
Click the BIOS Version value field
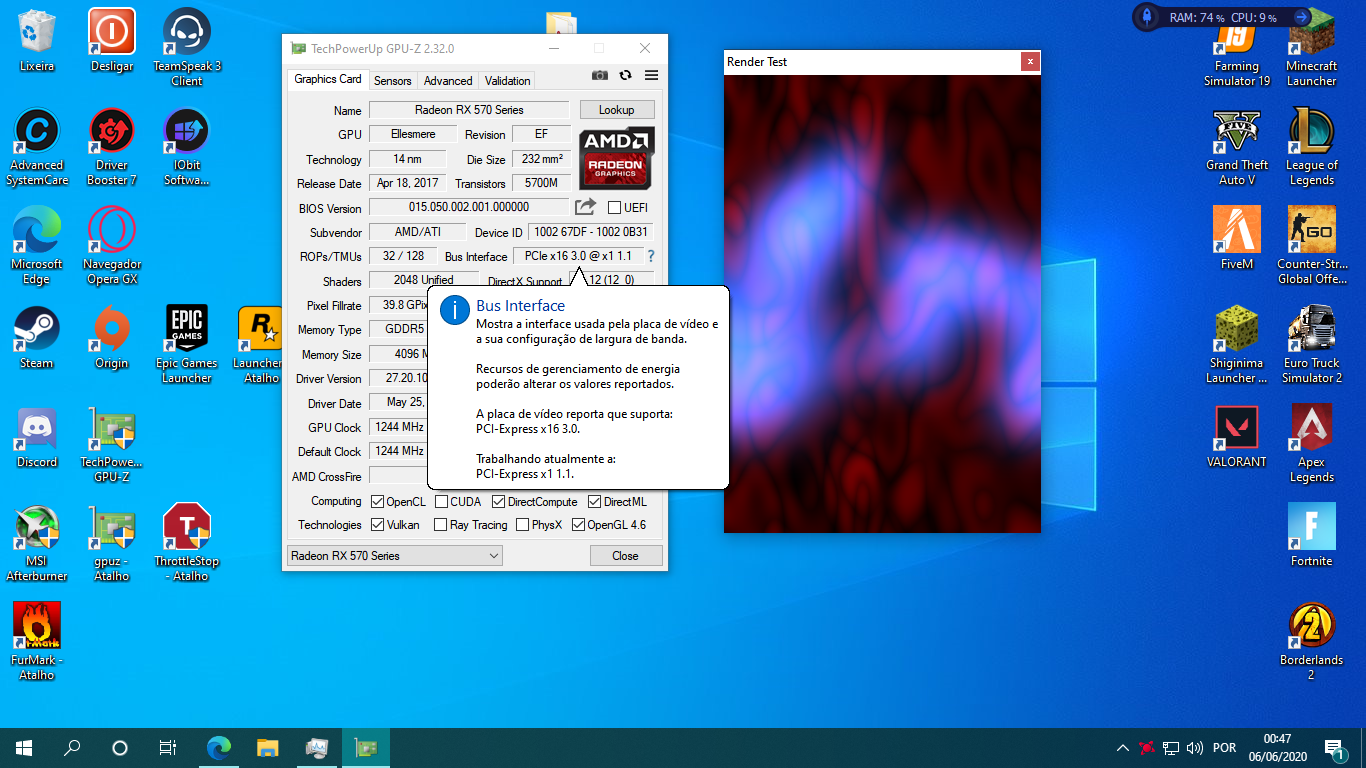(x=469, y=207)
